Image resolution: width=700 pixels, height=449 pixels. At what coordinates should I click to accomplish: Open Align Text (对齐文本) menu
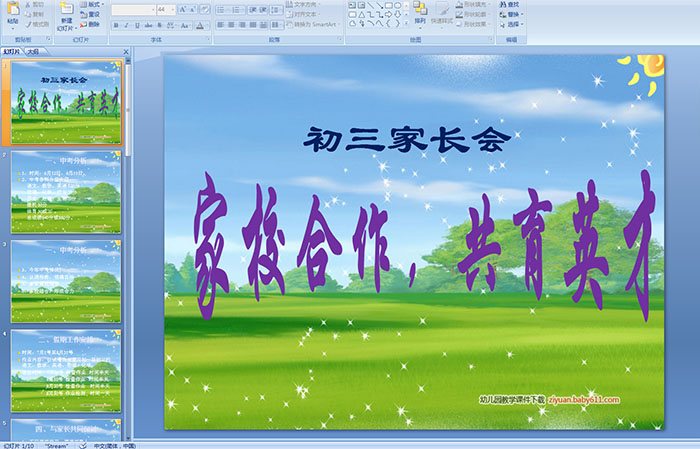click(x=304, y=14)
